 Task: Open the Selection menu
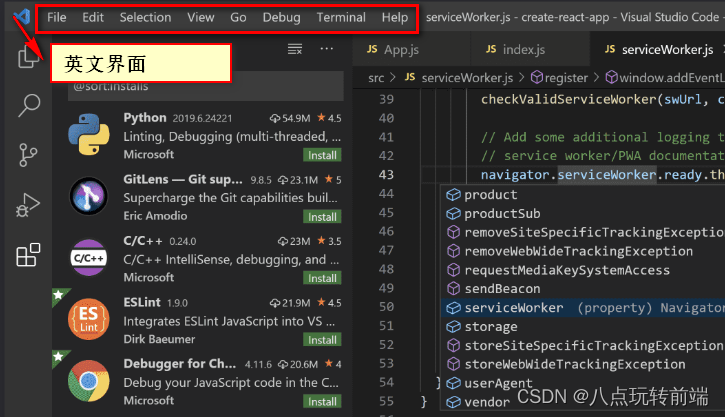(145, 18)
